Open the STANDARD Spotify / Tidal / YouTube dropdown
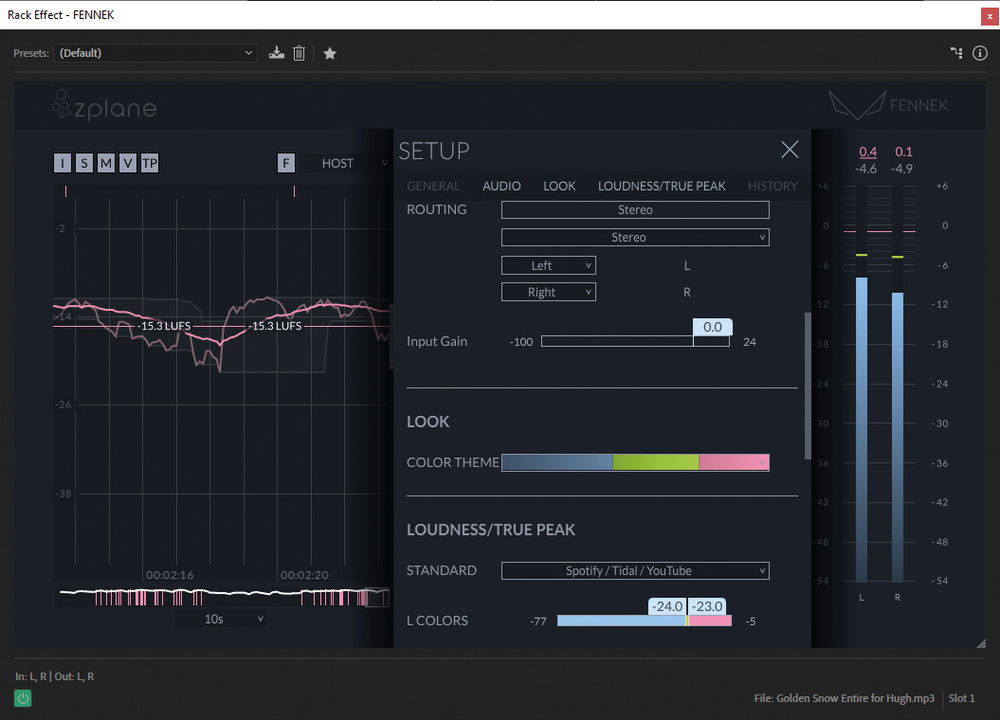This screenshot has height=720, width=1000. 635,571
